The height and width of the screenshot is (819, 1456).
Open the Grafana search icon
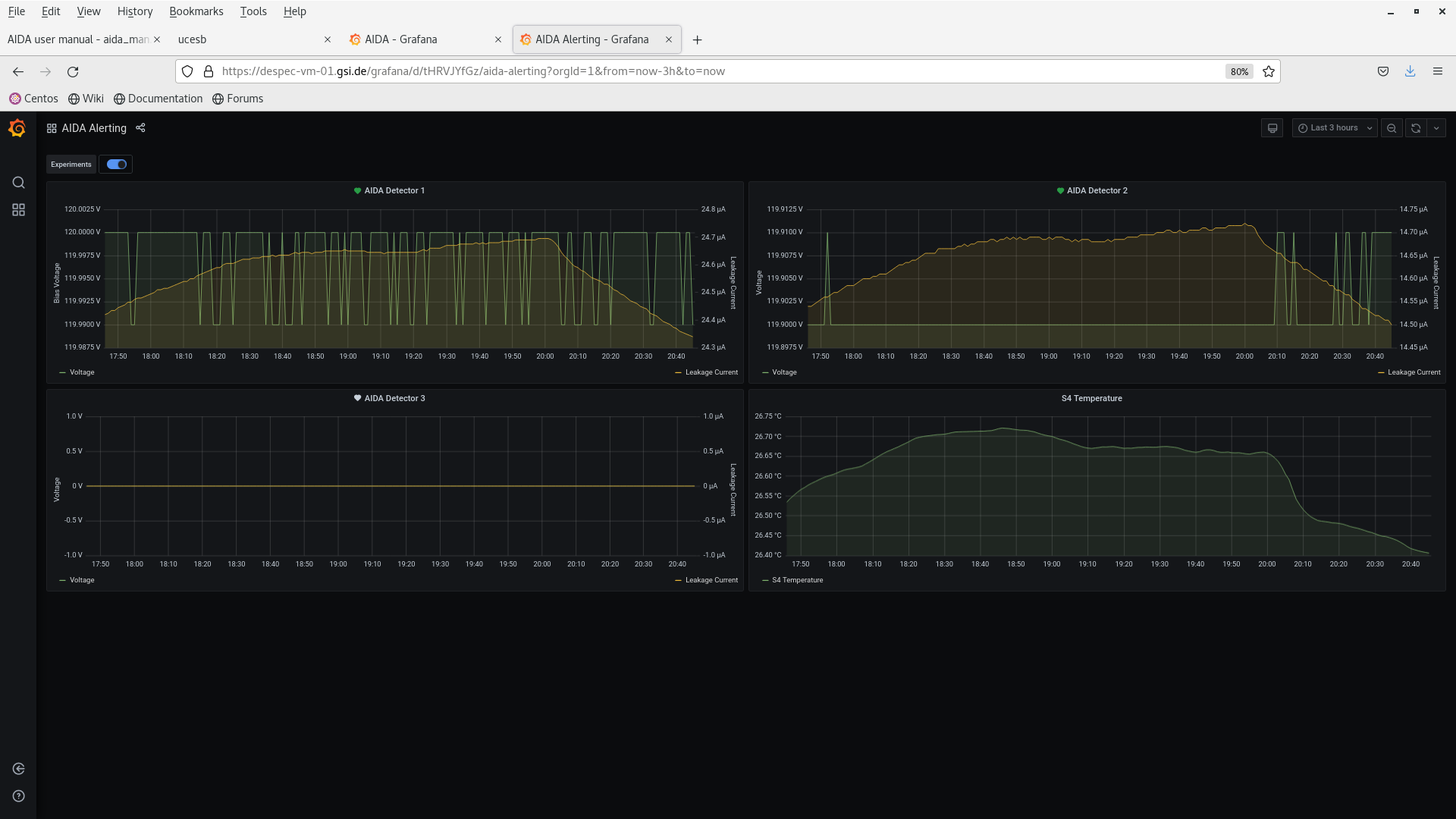pos(18,183)
